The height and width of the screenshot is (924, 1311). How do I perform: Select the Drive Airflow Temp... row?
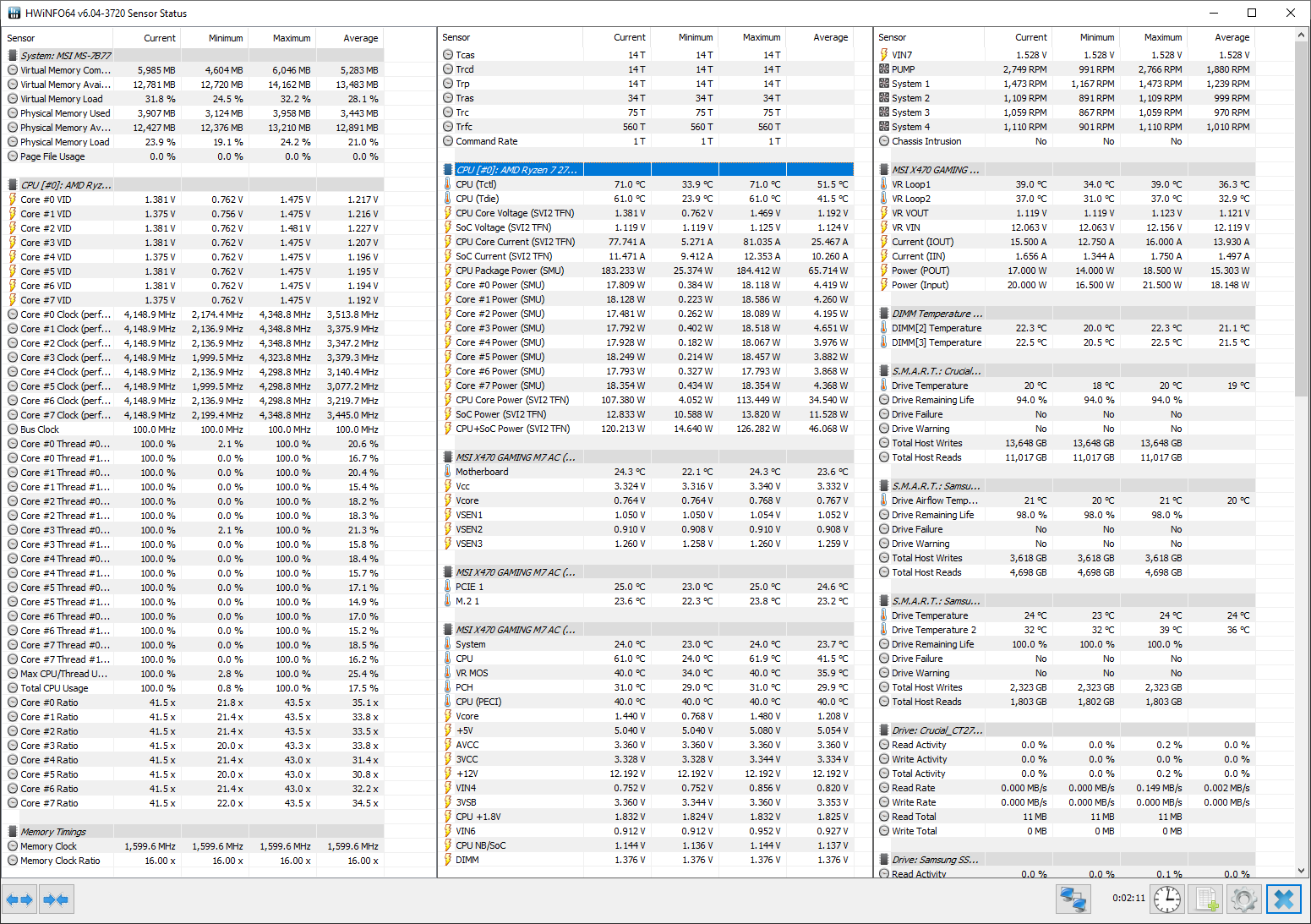pyautogui.click(x=1065, y=500)
